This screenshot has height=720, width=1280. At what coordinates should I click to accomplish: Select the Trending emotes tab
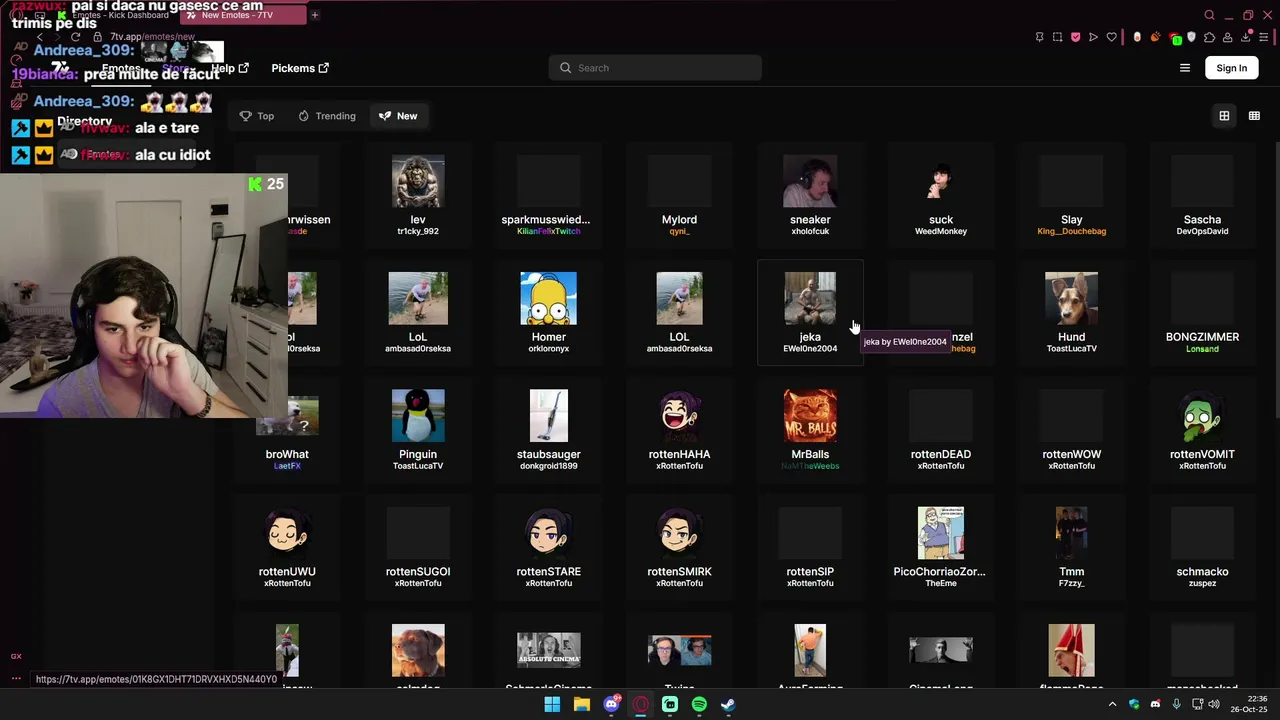tap(327, 116)
